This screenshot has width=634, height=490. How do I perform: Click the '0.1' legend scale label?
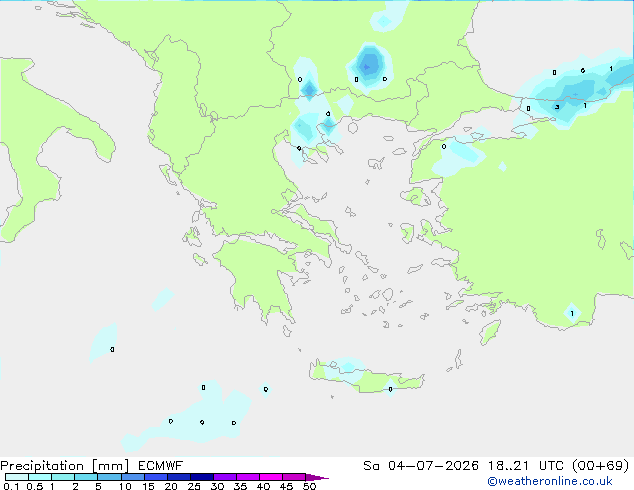[11, 486]
